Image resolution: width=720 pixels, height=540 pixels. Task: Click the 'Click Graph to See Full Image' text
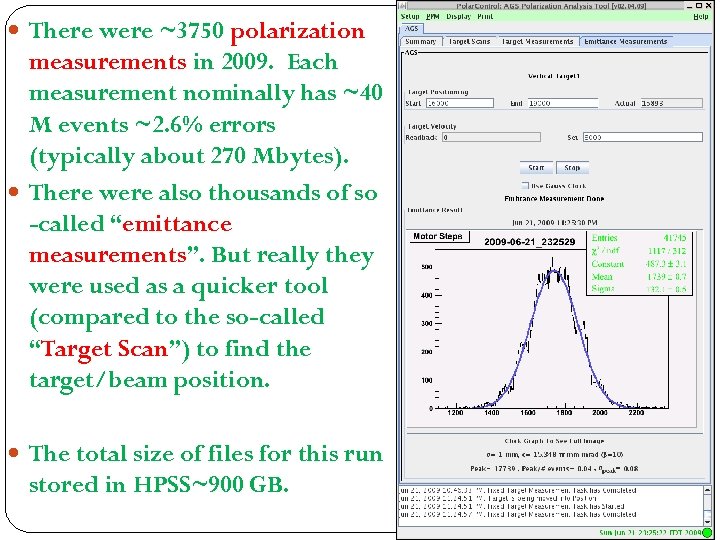pos(554,441)
